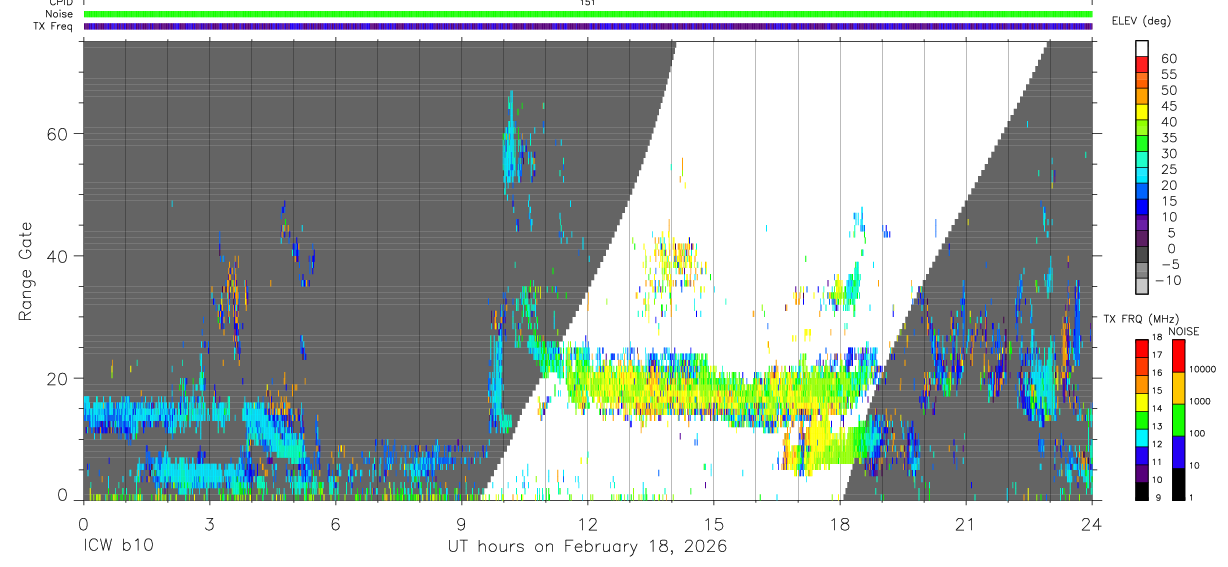Pick the yellow segment of ELEV colorbar

pyautogui.click(x=1142, y=112)
